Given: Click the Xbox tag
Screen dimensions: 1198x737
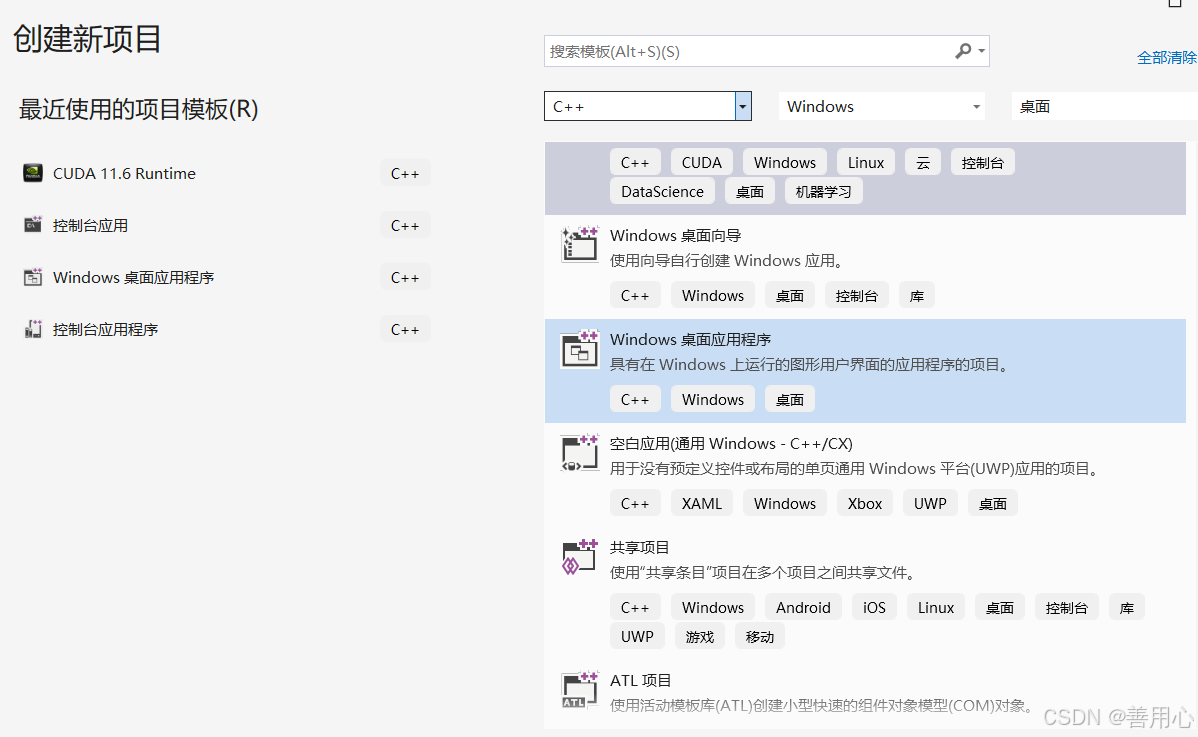Looking at the screenshot, I should click(865, 503).
